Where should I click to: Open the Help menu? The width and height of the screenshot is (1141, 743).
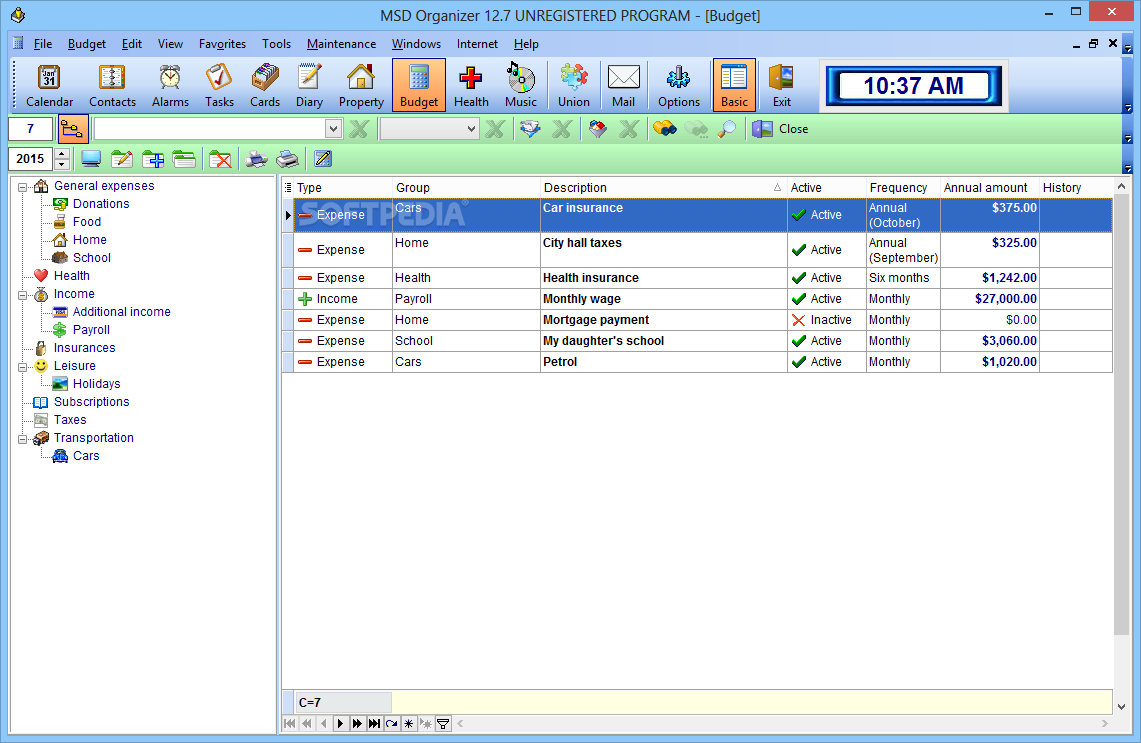(x=526, y=44)
